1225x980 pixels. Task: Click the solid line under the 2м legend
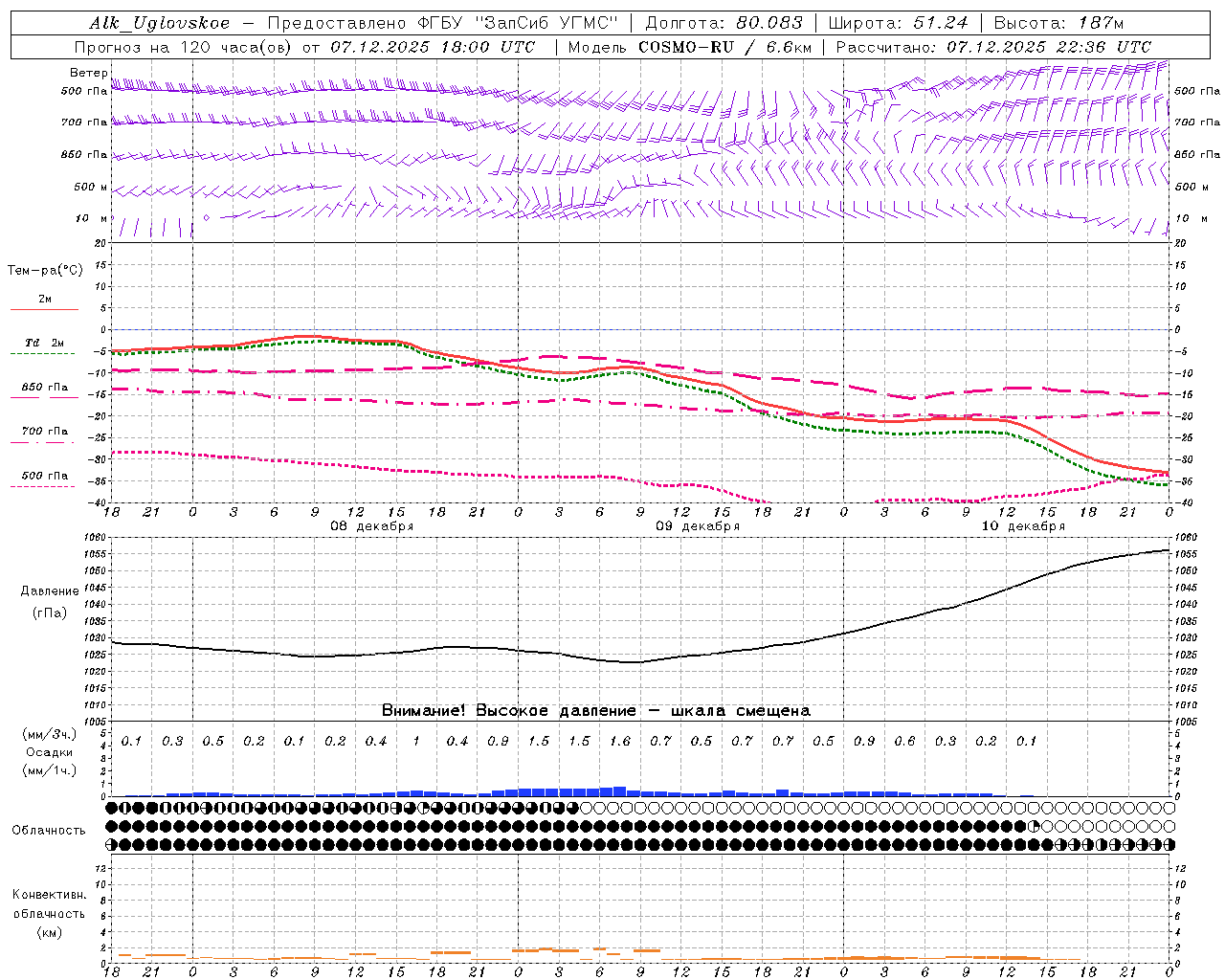(x=44, y=309)
